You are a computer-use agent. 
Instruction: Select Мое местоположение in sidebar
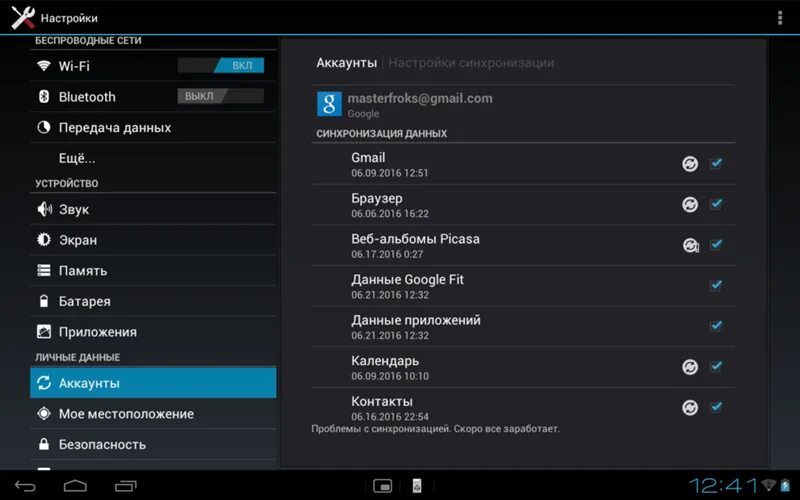pyautogui.click(x=153, y=413)
